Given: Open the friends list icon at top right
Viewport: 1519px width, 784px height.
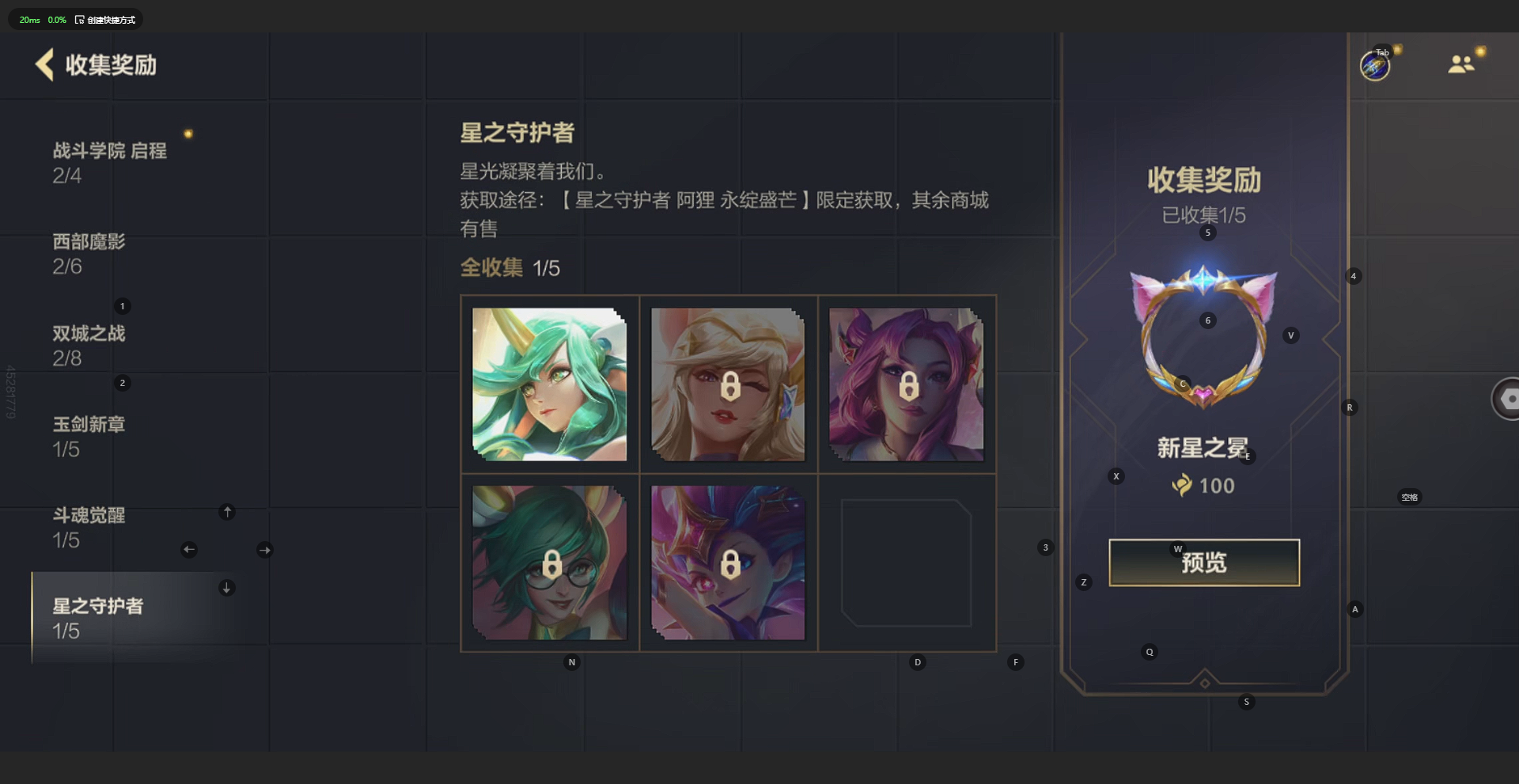Looking at the screenshot, I should point(1461,64).
